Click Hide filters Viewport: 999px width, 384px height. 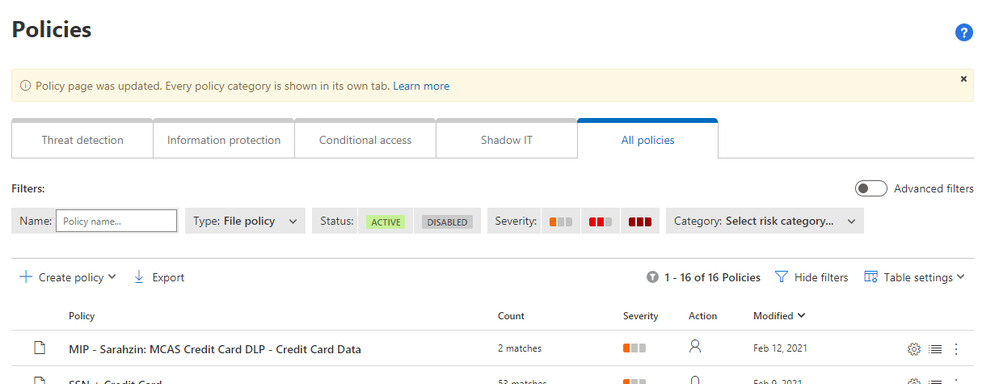click(x=812, y=277)
